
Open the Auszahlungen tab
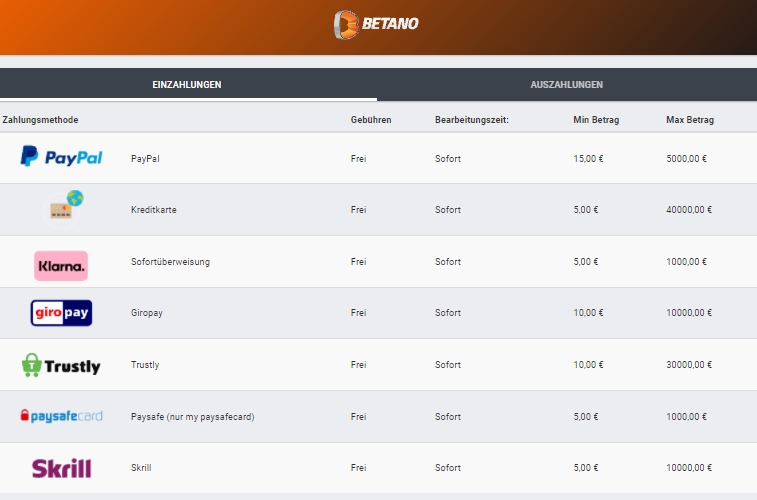coord(566,84)
